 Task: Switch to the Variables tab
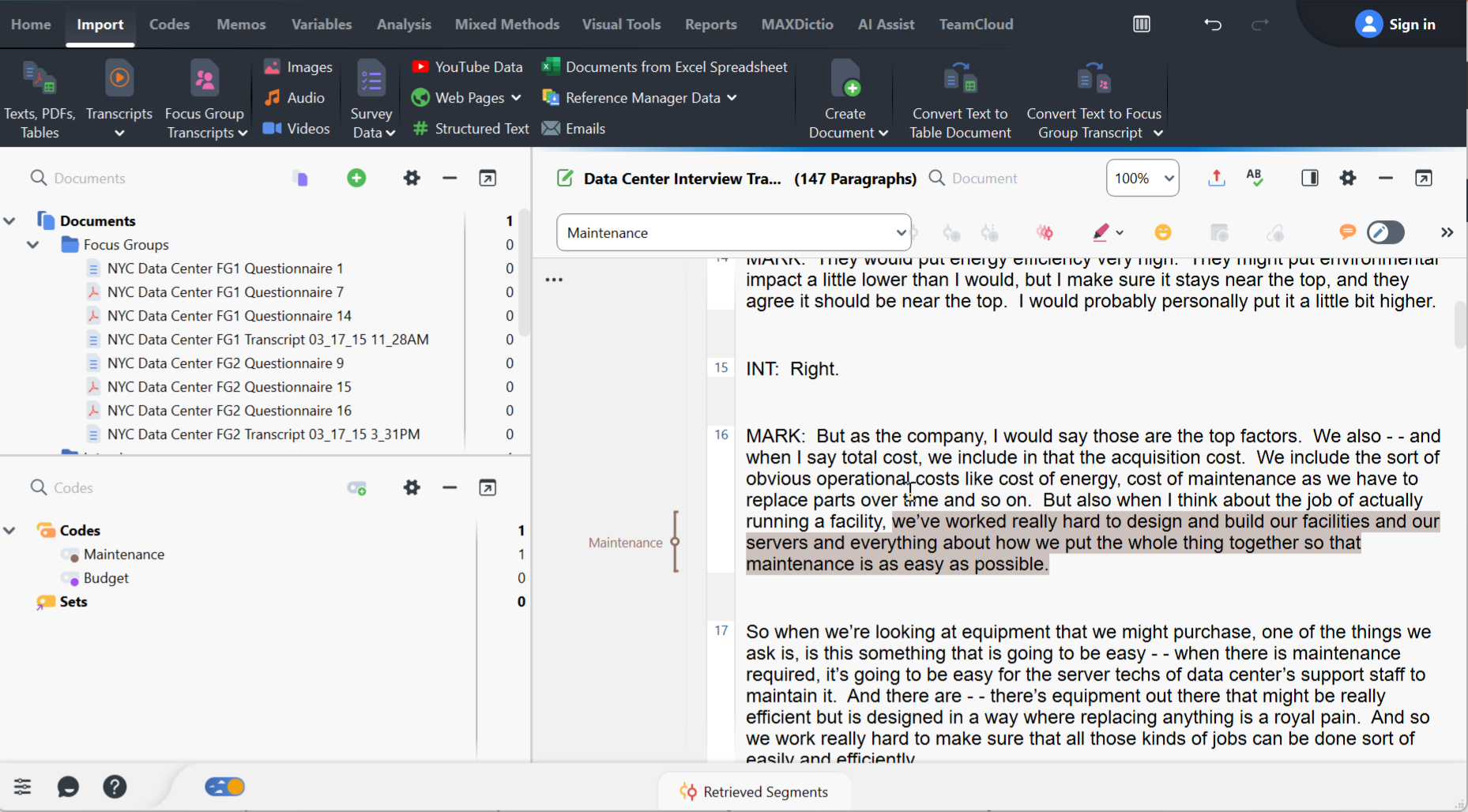322,24
